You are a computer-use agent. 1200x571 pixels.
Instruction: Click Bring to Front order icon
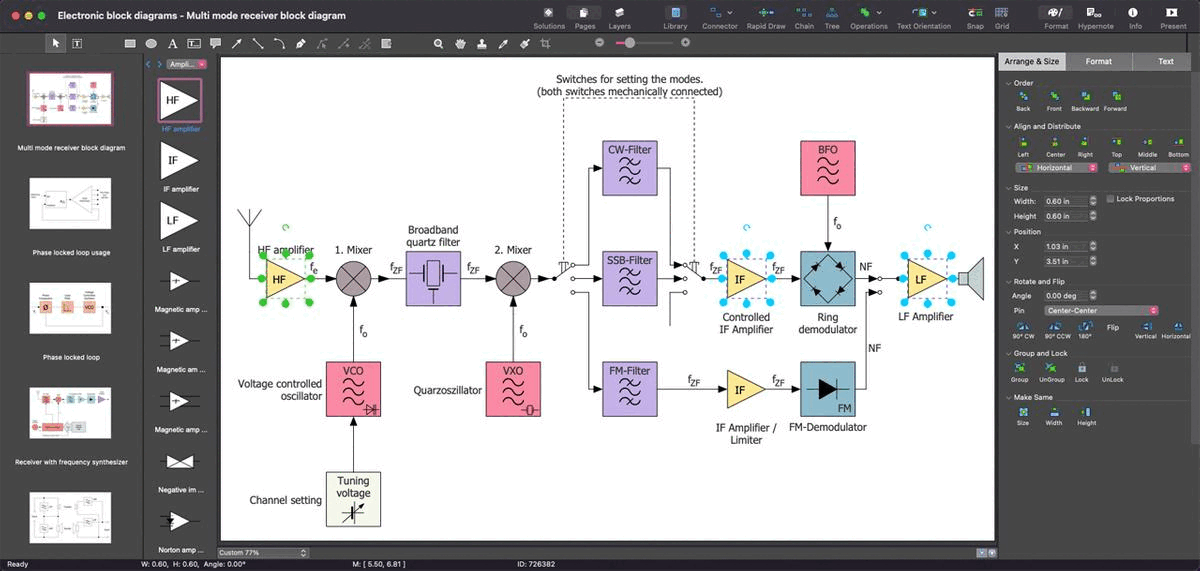click(1054, 96)
